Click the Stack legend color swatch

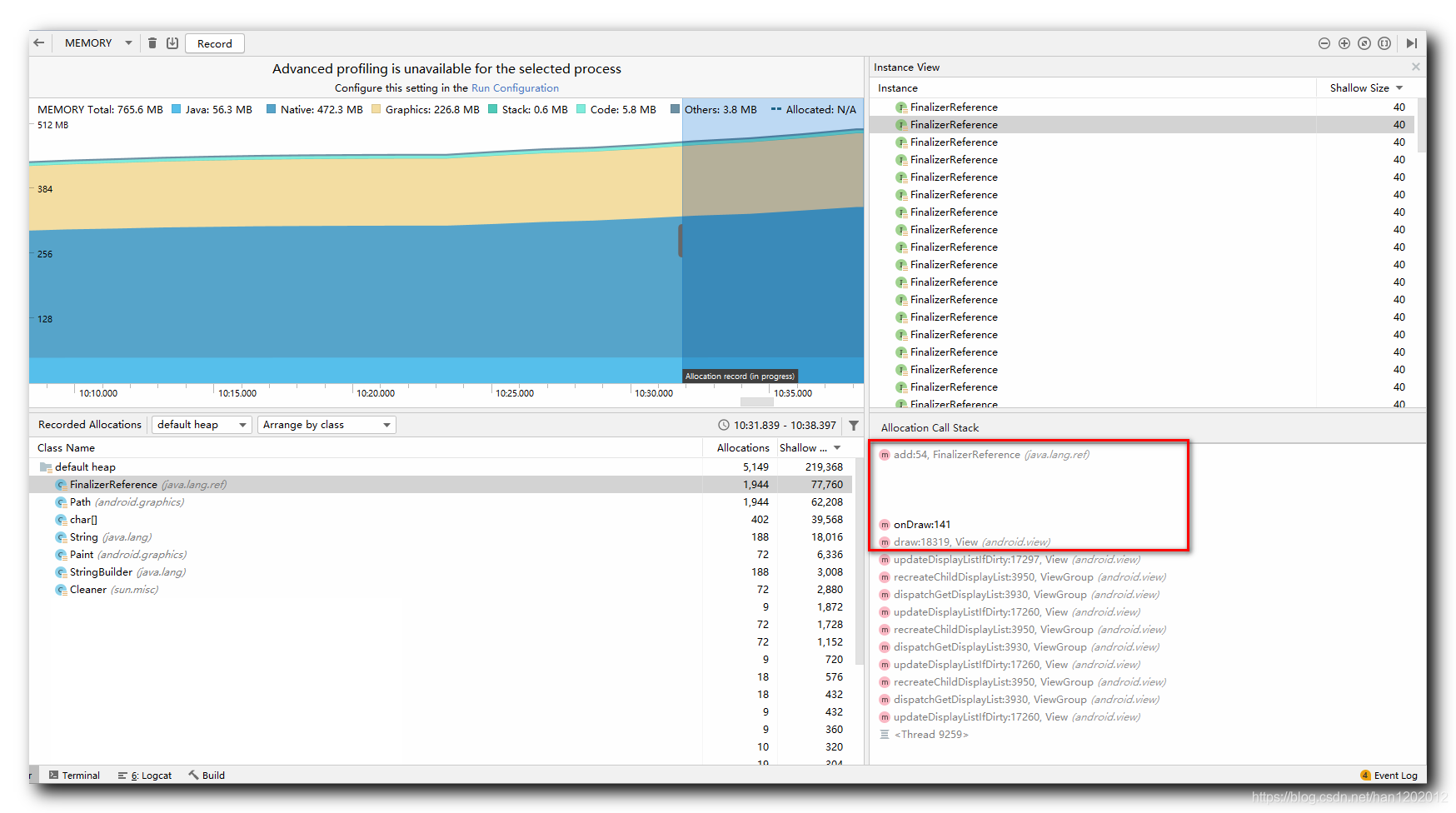point(493,109)
